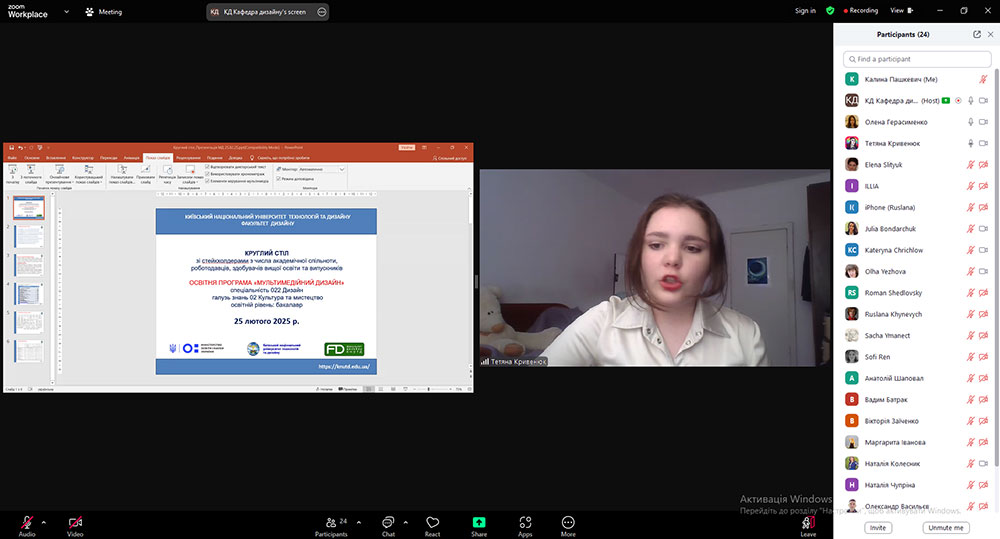Start slideshow from beginning in PowerPoint ribbon
The height and width of the screenshot is (539, 1000).
[12, 174]
